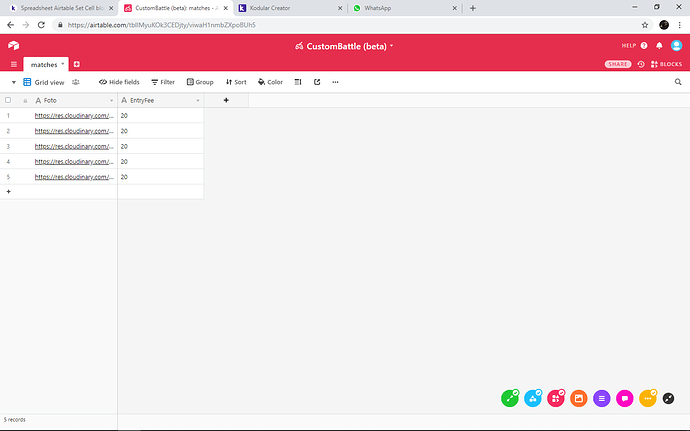Click the blue circular floating icon
690x431 pixels.
pos(533,398)
